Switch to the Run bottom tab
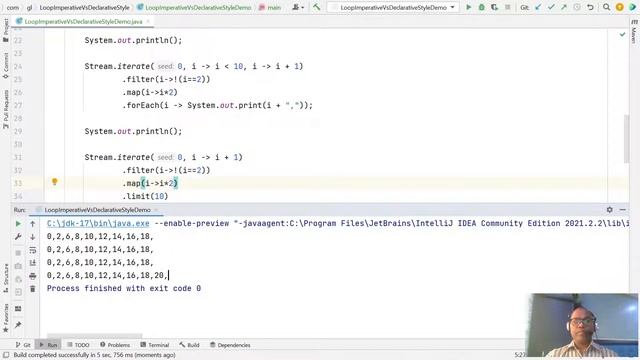The width and height of the screenshot is (640, 360). click(x=48, y=345)
